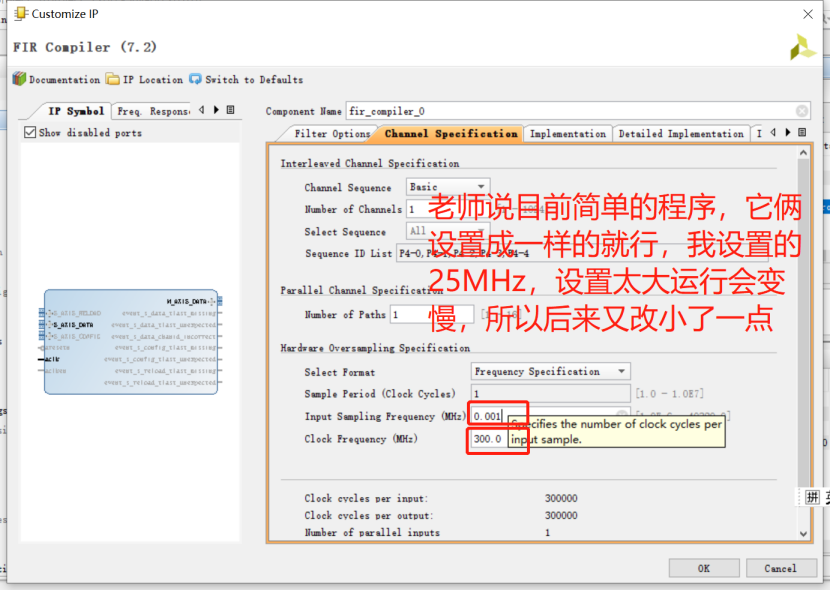Click the Sequence ID List field
Screen dimensions: 830x590
(582, 253)
